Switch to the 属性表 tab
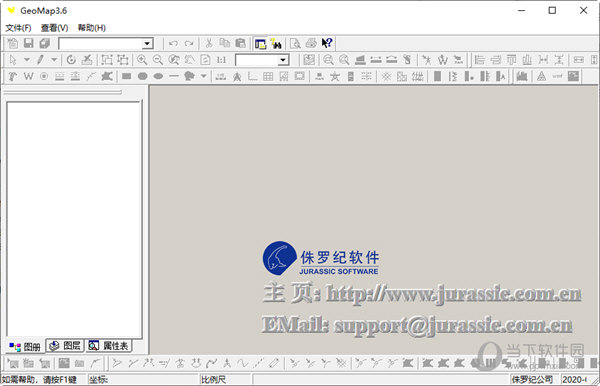The width and height of the screenshot is (600, 386). [x=108, y=346]
